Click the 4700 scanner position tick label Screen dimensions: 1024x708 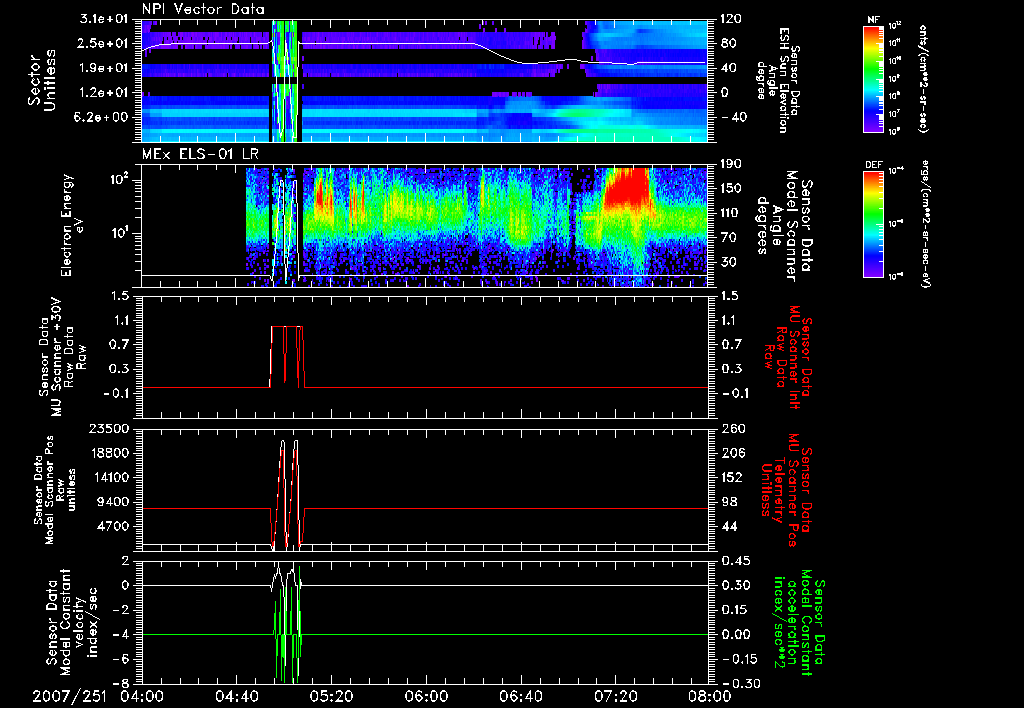113,526
